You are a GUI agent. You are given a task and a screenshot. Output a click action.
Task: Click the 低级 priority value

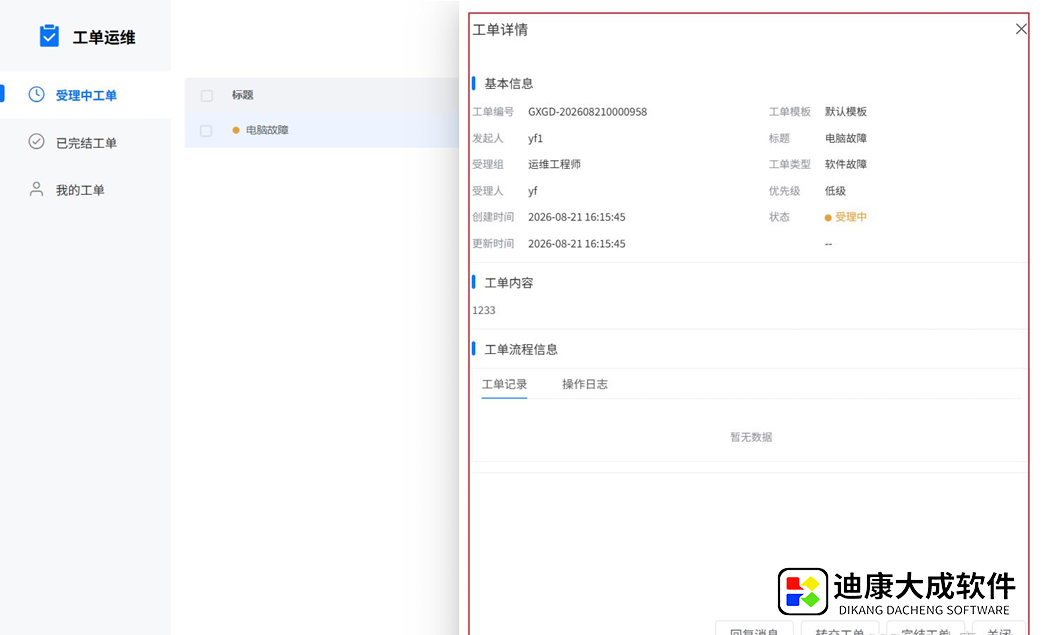[835, 191]
